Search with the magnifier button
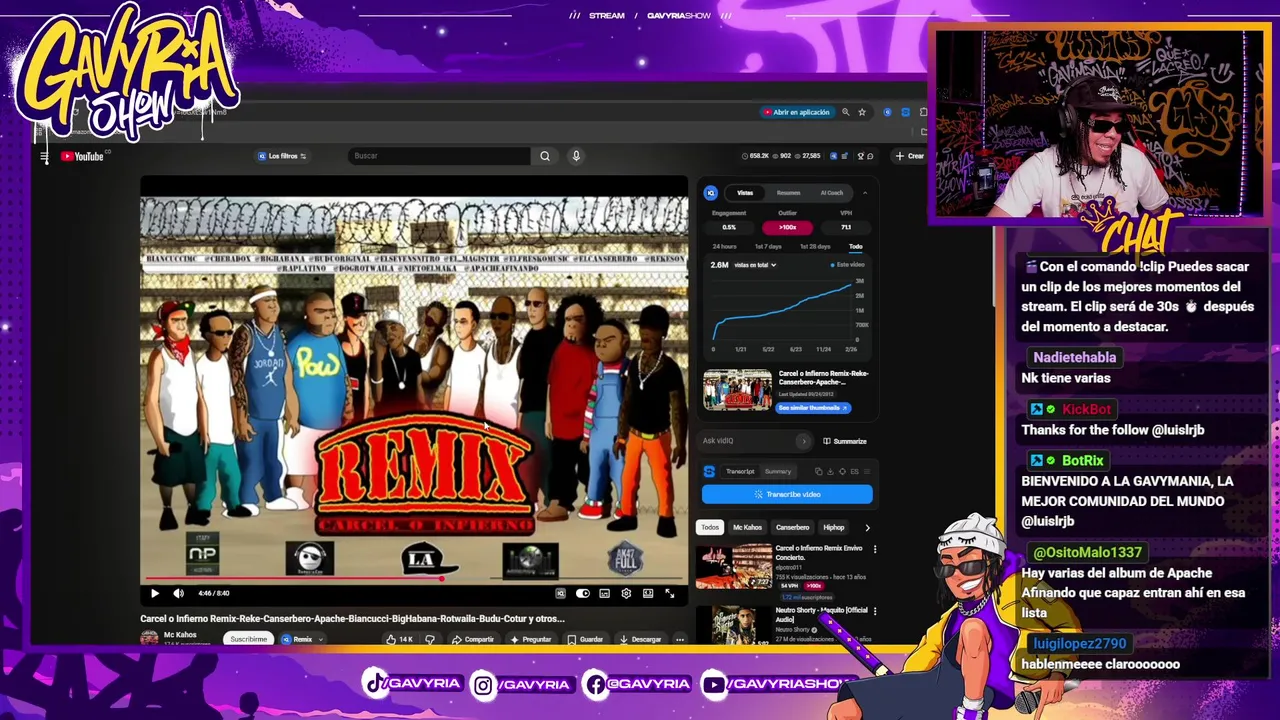Screen dimensions: 1280x720 [545, 156]
